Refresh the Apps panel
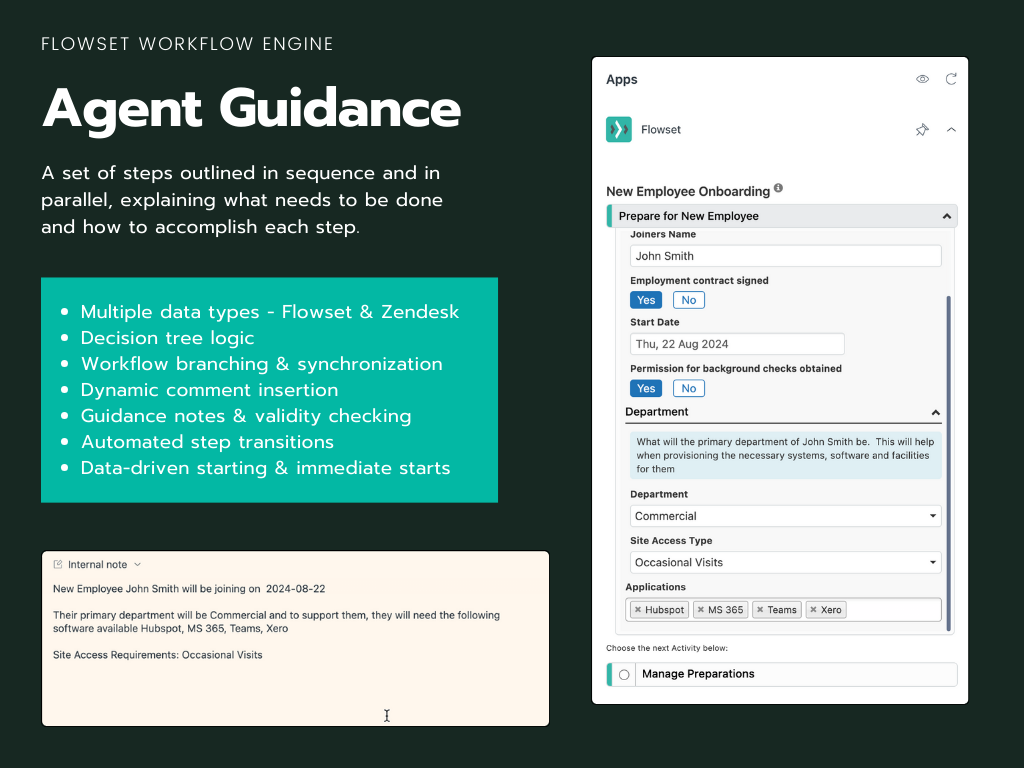Viewport: 1024px width, 768px height. (x=951, y=79)
